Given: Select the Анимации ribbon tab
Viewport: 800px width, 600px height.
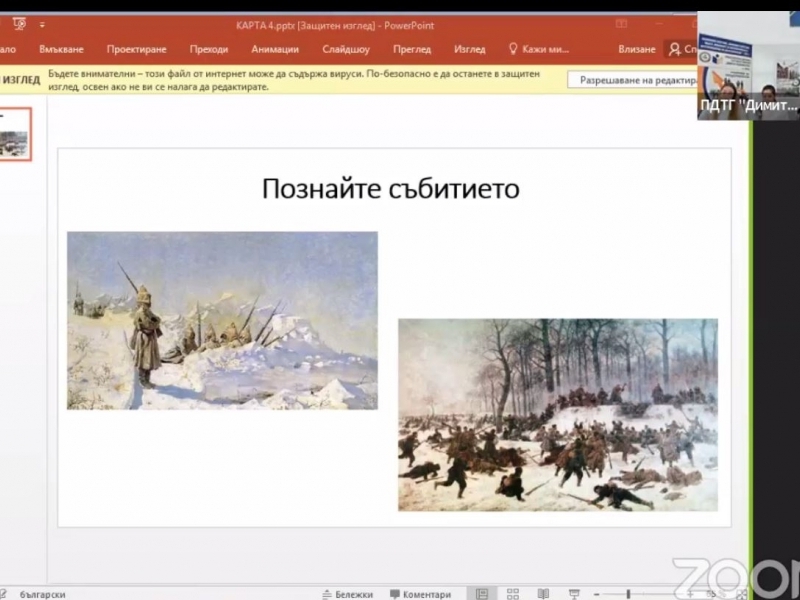Looking at the screenshot, I should [x=275, y=49].
